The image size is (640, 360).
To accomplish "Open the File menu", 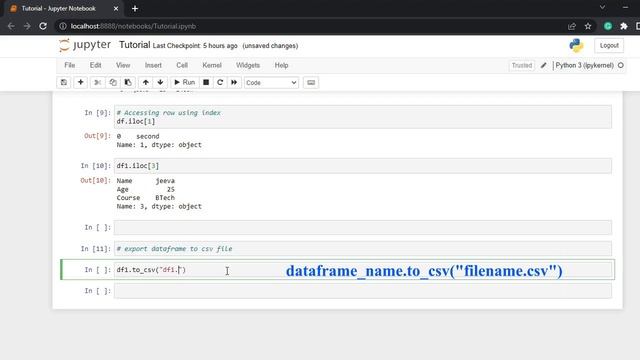I will tap(69, 65).
